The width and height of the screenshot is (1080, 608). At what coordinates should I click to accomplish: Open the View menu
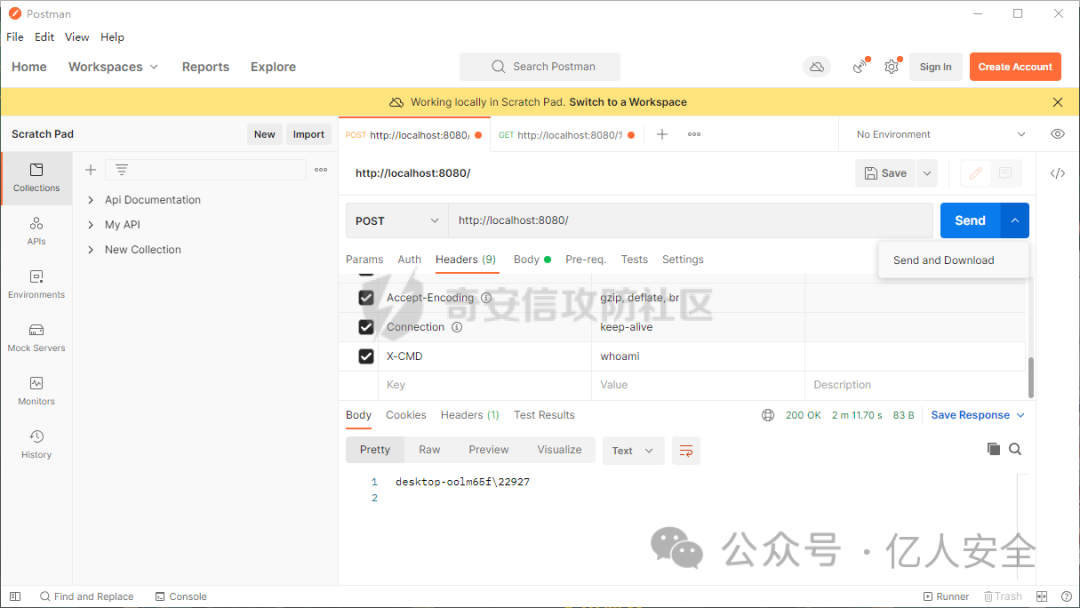pyautogui.click(x=76, y=37)
